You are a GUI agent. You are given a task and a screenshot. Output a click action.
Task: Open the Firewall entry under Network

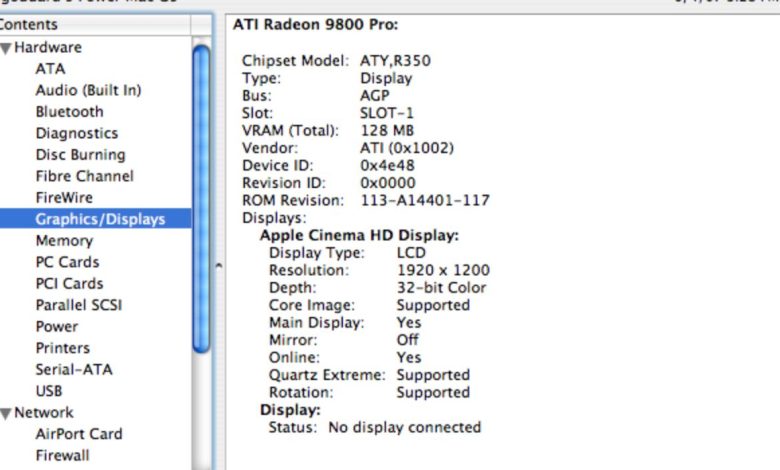(x=62, y=456)
